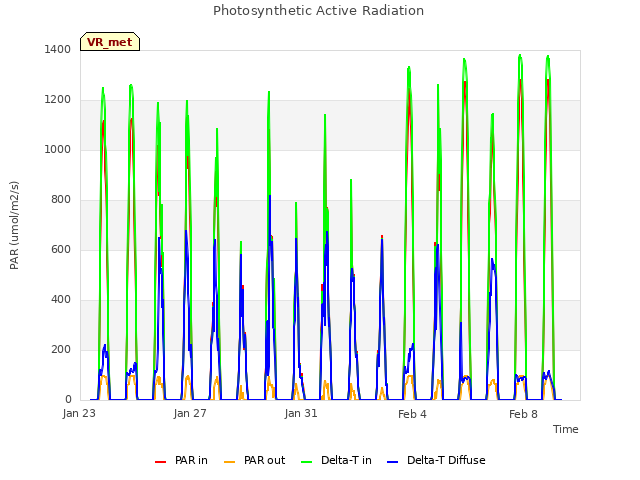Click the 800 y-axis tick label

click(61, 200)
